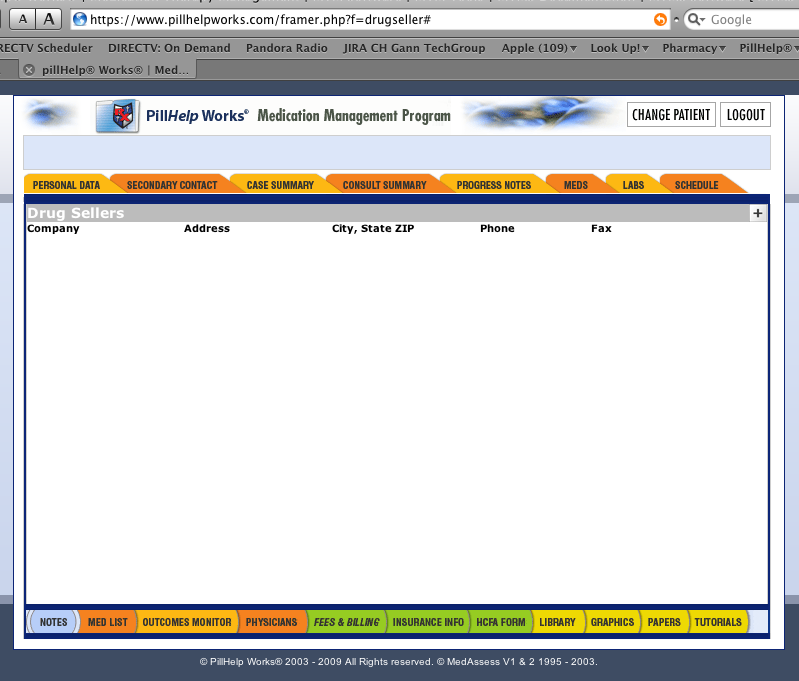The height and width of the screenshot is (681, 799).
Task: Open the Med List bottom tab
Action: click(x=107, y=622)
